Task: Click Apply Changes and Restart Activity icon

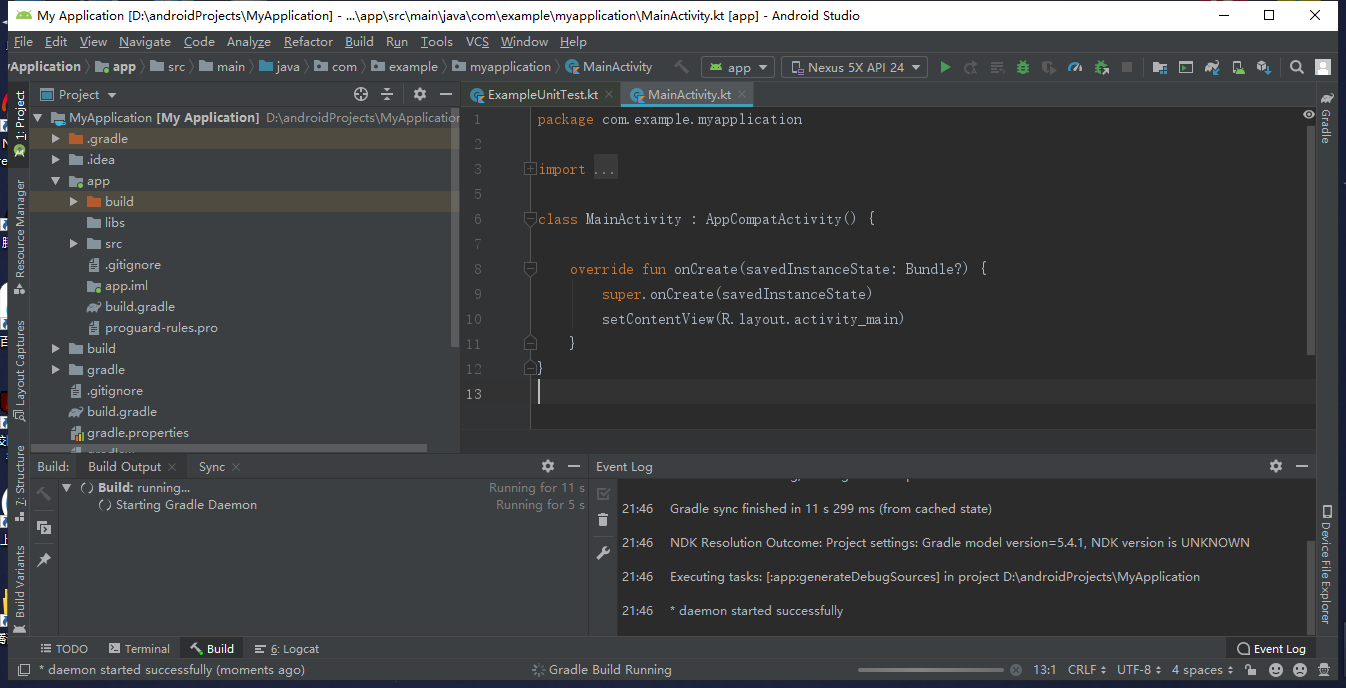Action: pyautogui.click(x=971, y=67)
